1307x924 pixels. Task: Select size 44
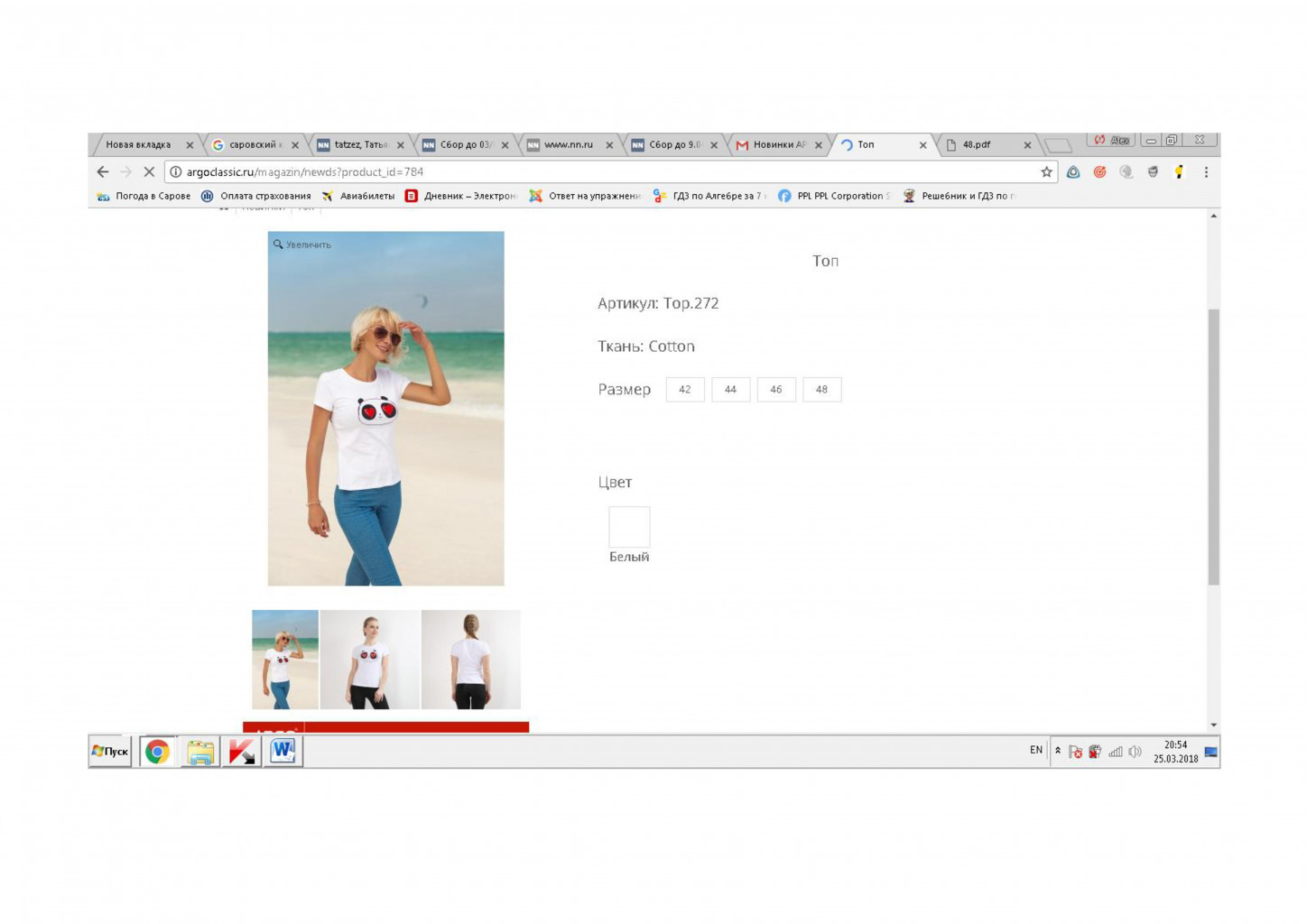point(730,390)
